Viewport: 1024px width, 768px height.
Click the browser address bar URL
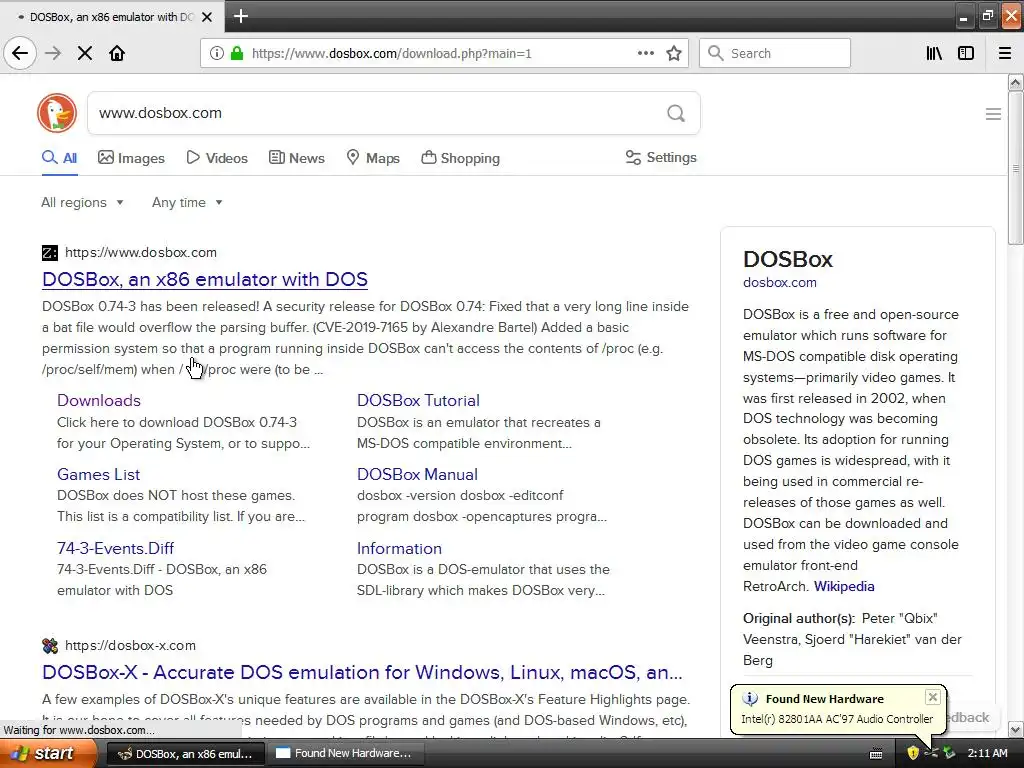click(x=392, y=54)
